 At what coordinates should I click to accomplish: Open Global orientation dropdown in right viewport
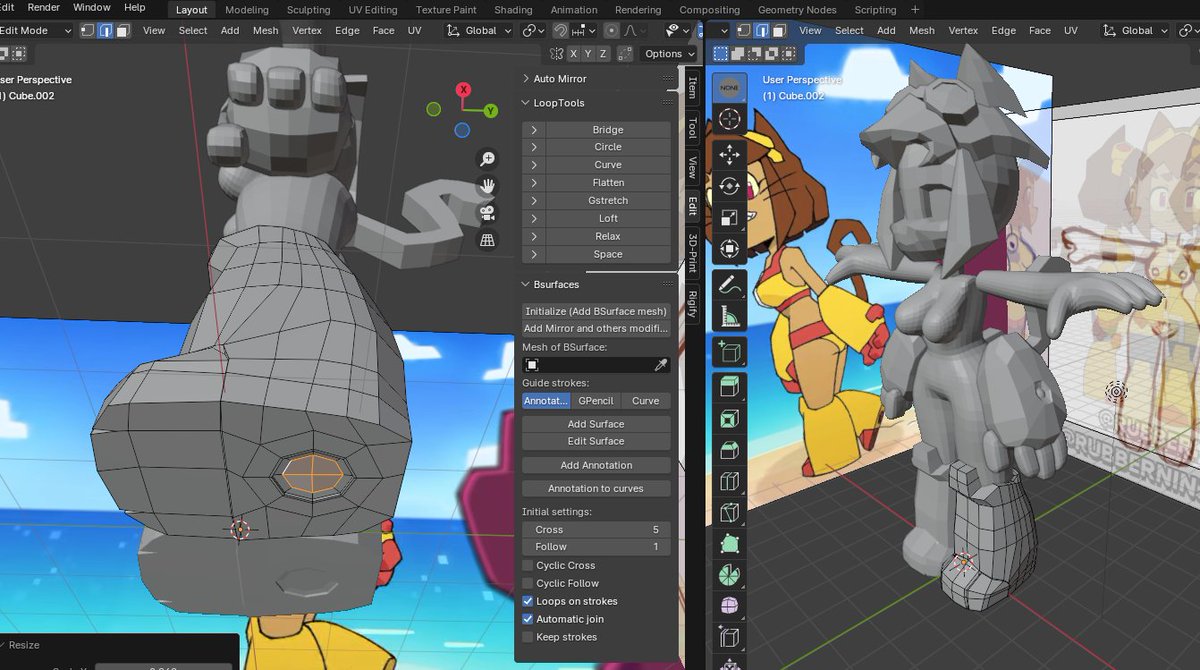(x=1137, y=31)
